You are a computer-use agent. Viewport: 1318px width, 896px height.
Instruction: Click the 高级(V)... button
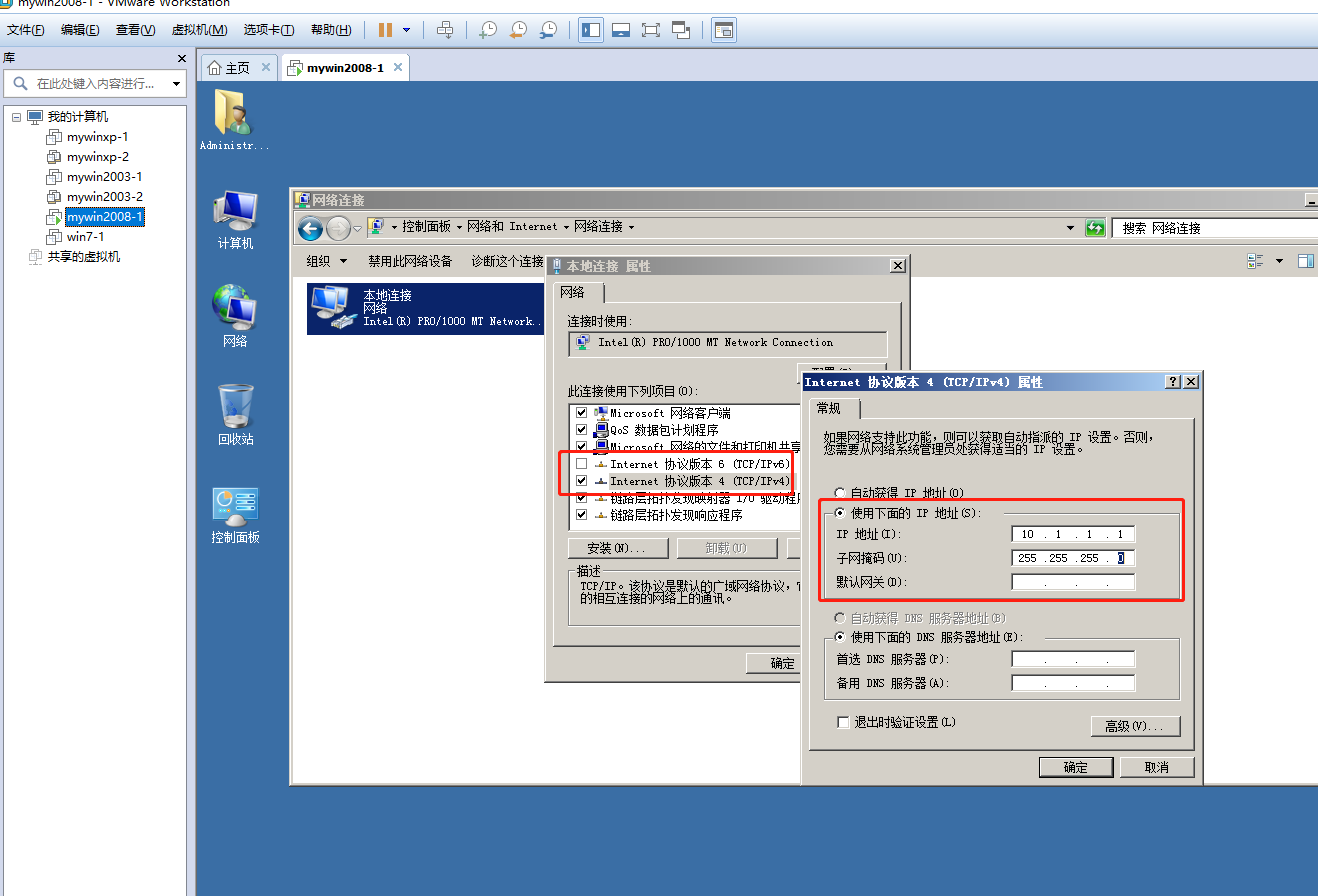(1135, 727)
